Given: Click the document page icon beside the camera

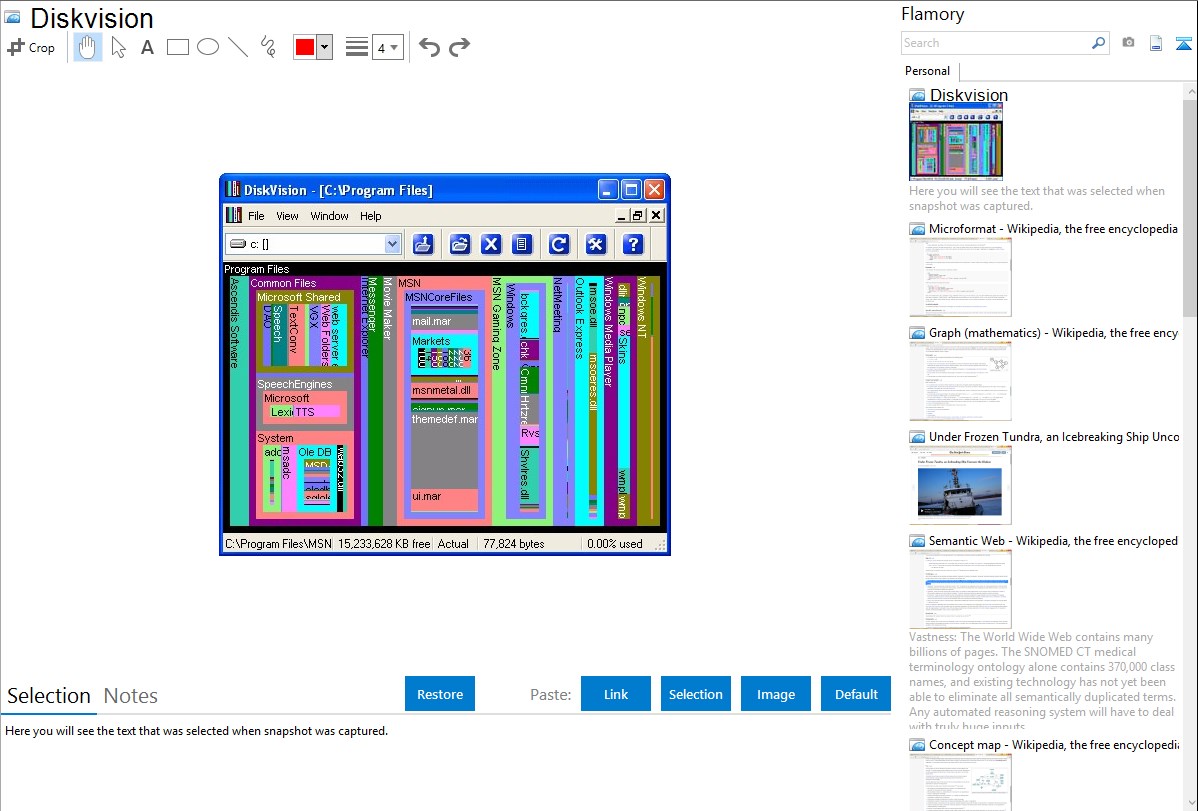Looking at the screenshot, I should (x=1156, y=43).
